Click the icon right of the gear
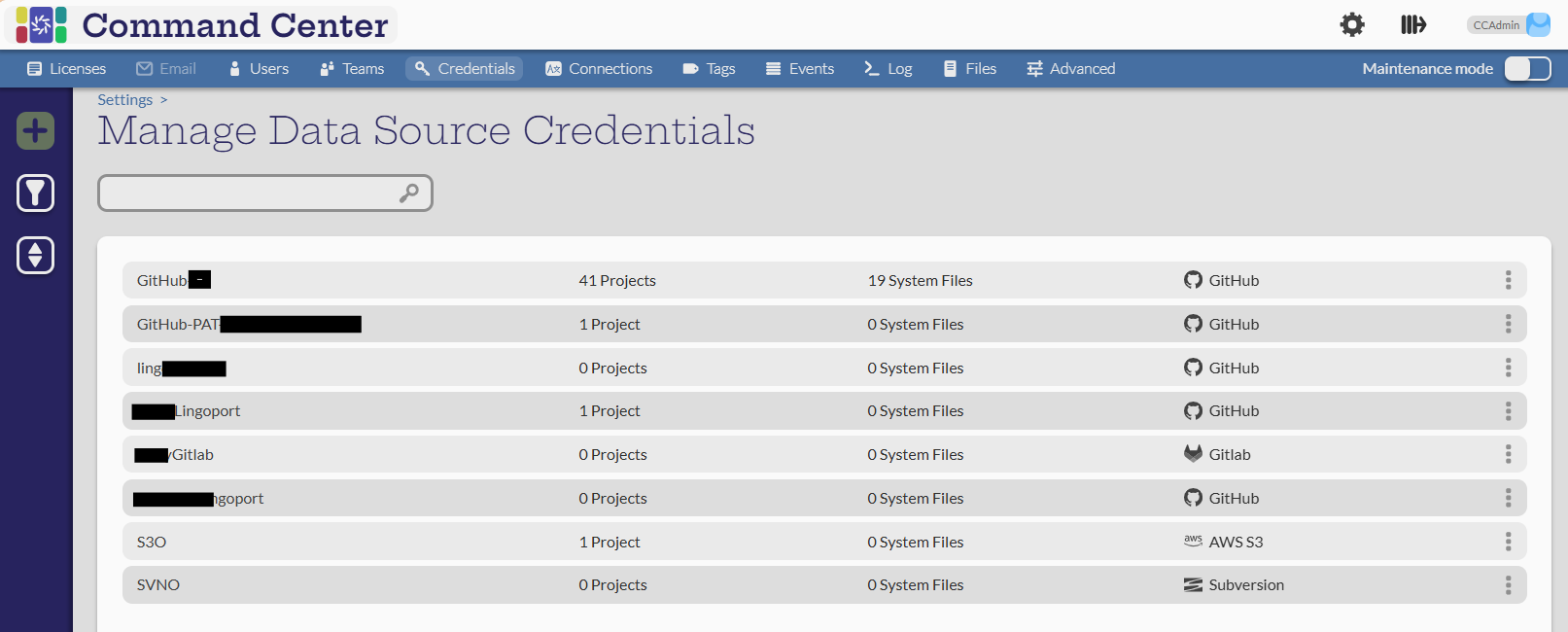This screenshot has height=632, width=1568. point(1412,25)
